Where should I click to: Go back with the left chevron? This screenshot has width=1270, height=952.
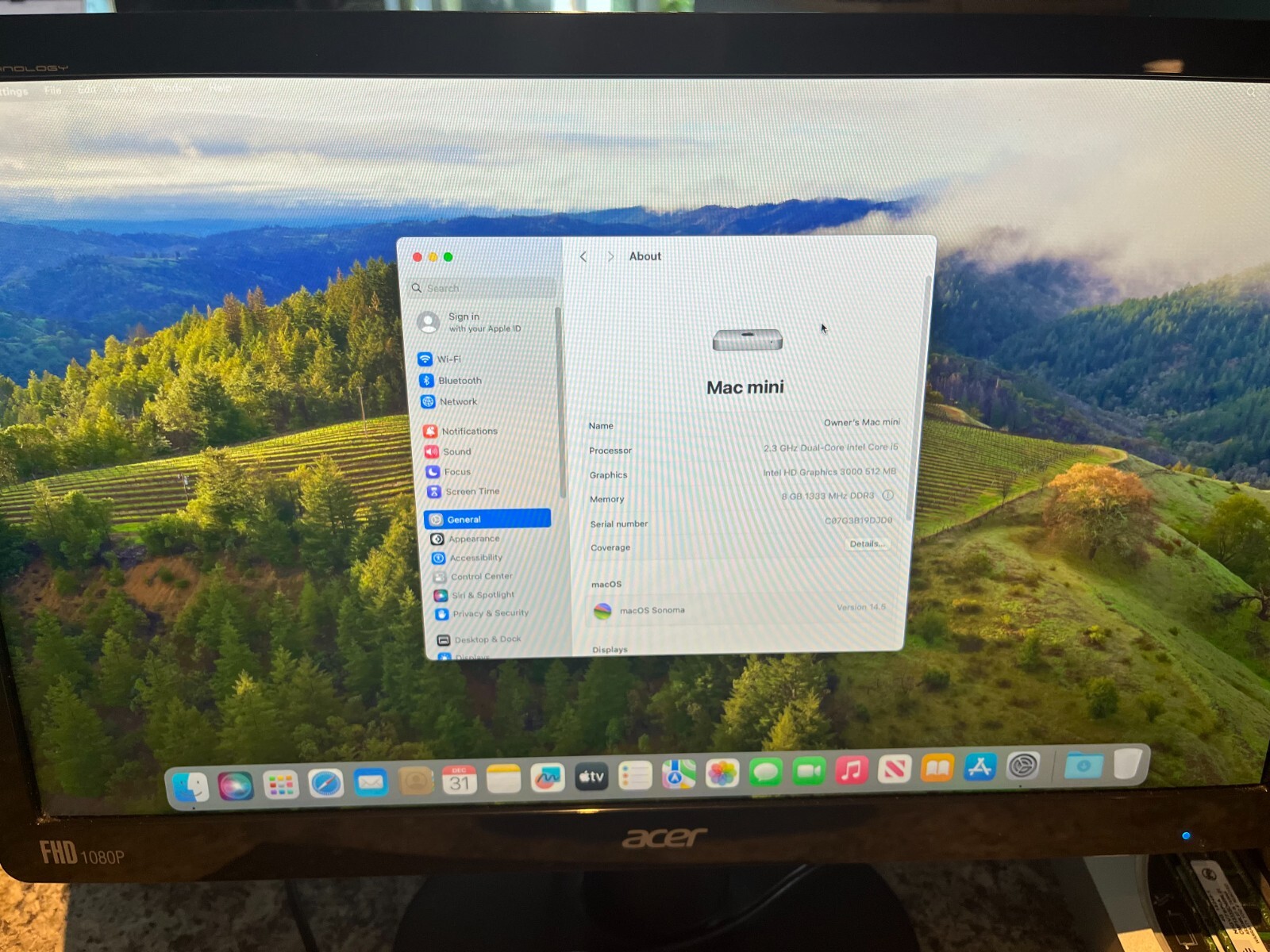click(583, 257)
